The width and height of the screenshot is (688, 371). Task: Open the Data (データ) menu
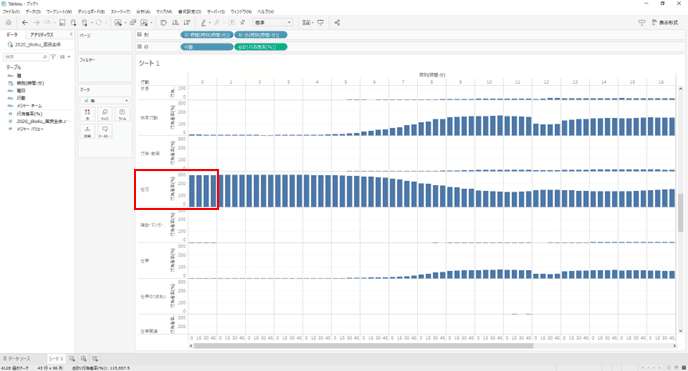point(33,11)
